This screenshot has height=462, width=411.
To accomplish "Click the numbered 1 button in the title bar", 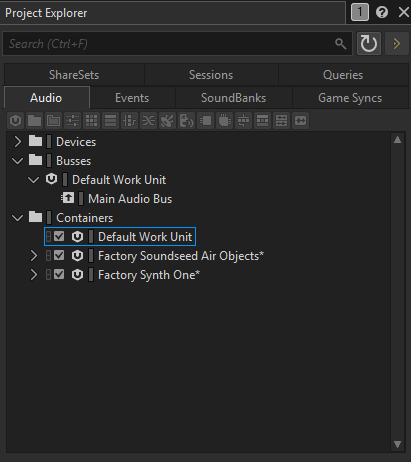I will [360, 13].
